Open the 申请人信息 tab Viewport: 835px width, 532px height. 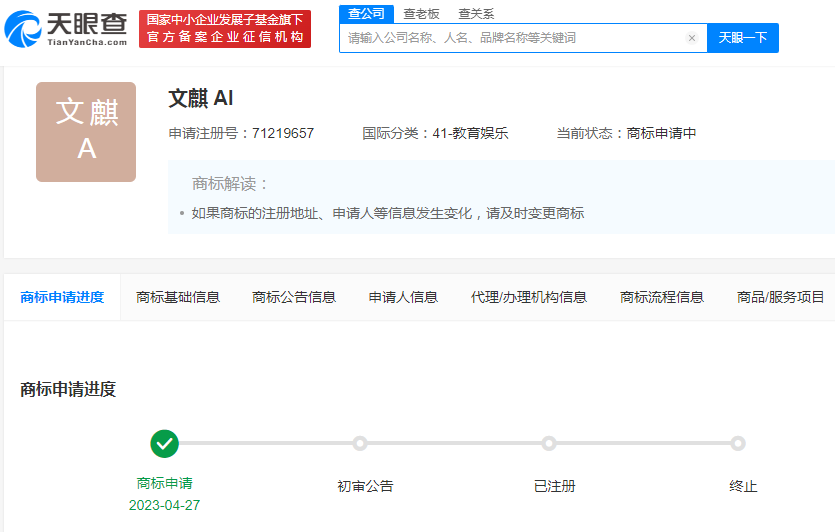(x=403, y=297)
